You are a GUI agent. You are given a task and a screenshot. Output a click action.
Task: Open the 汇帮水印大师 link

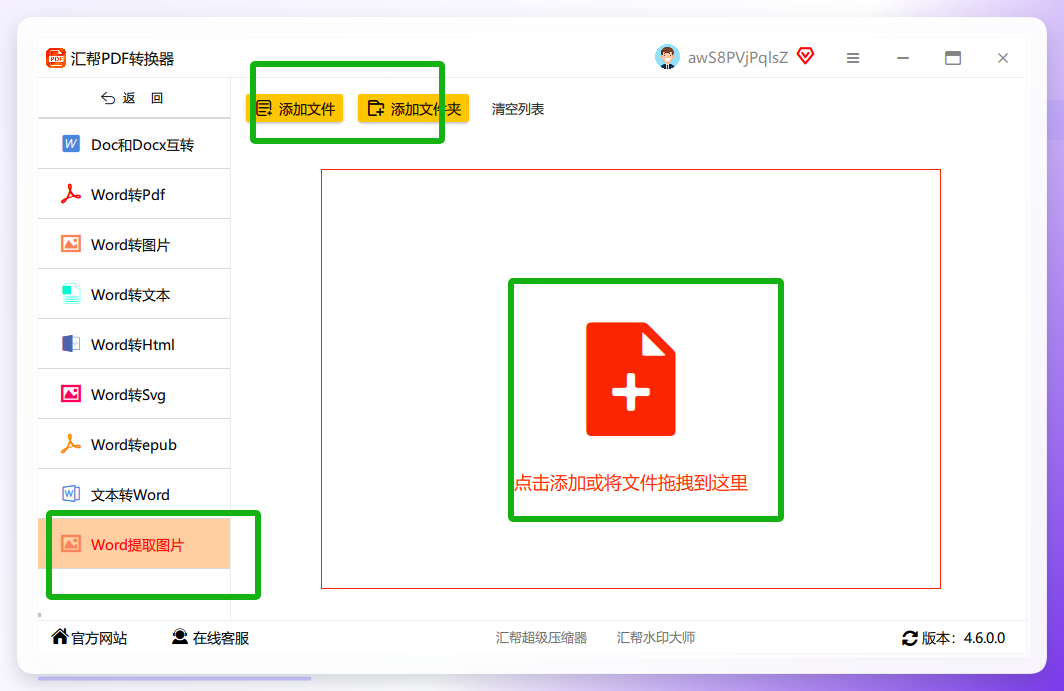tap(656, 637)
